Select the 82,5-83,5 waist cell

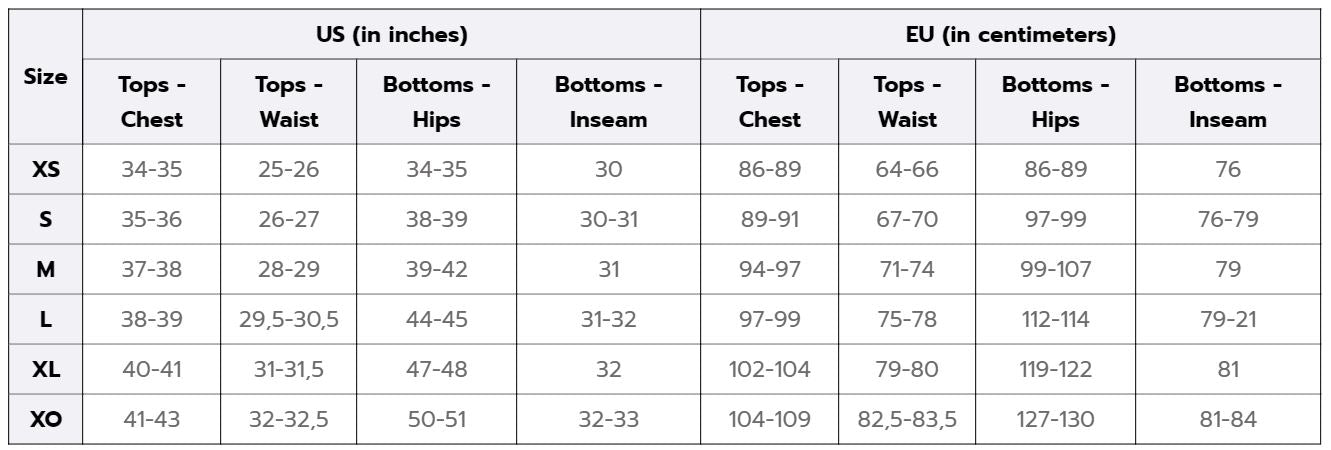tap(908, 420)
